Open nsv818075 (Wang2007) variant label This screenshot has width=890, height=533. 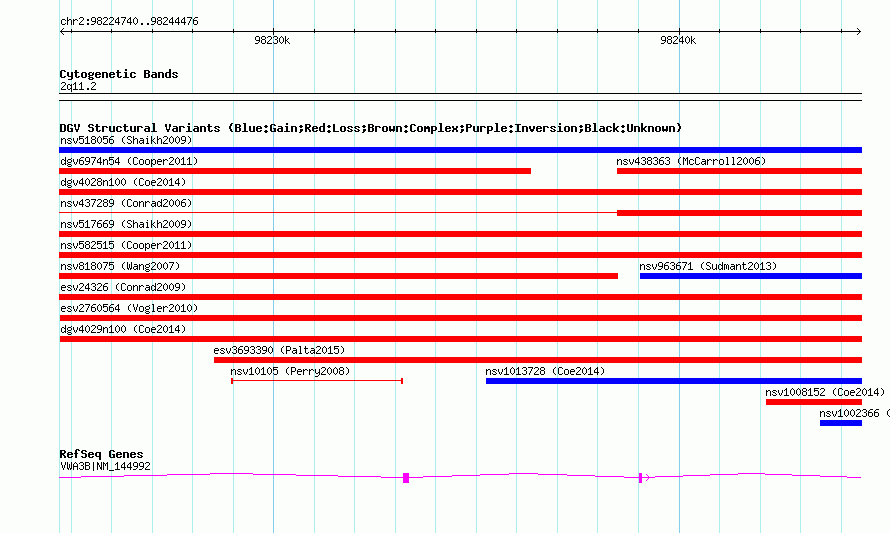pos(120,266)
